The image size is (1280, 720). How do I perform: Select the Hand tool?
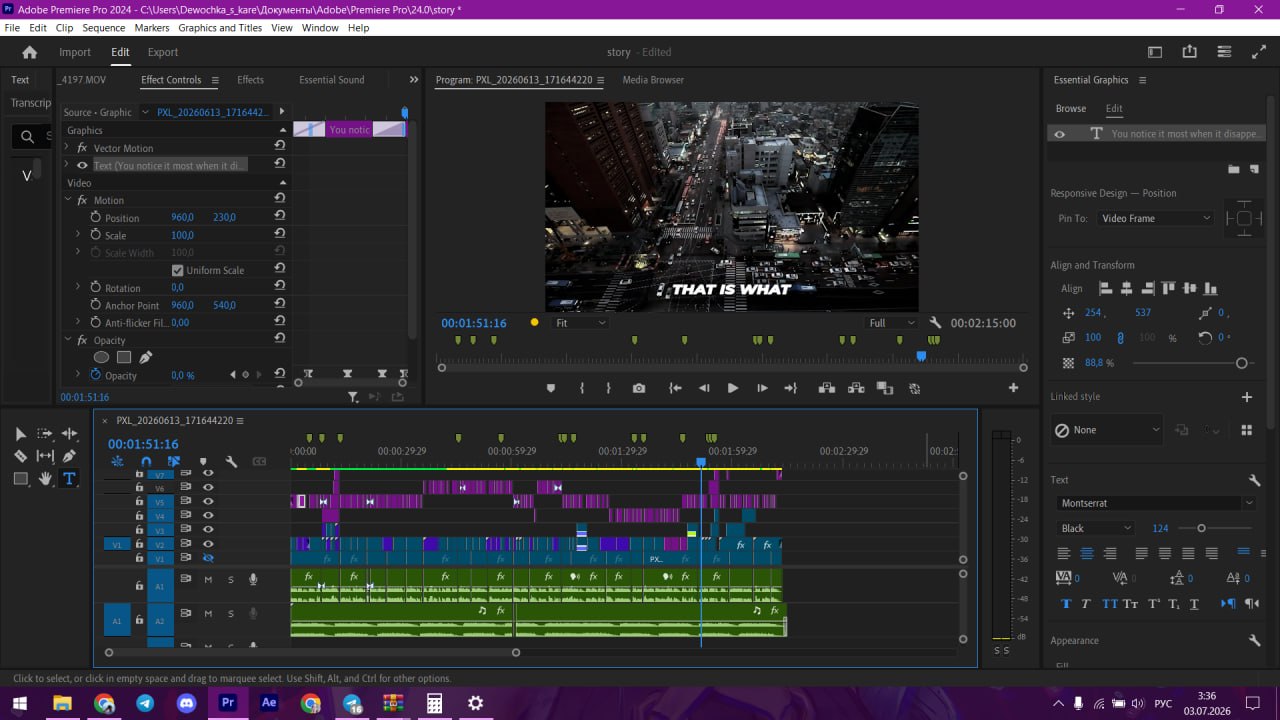pyautogui.click(x=45, y=479)
